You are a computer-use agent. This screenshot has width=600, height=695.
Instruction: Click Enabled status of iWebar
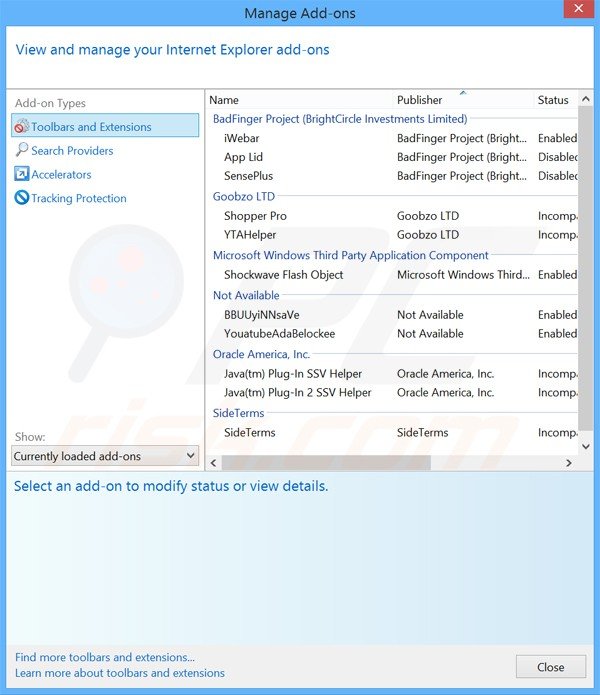(557, 138)
